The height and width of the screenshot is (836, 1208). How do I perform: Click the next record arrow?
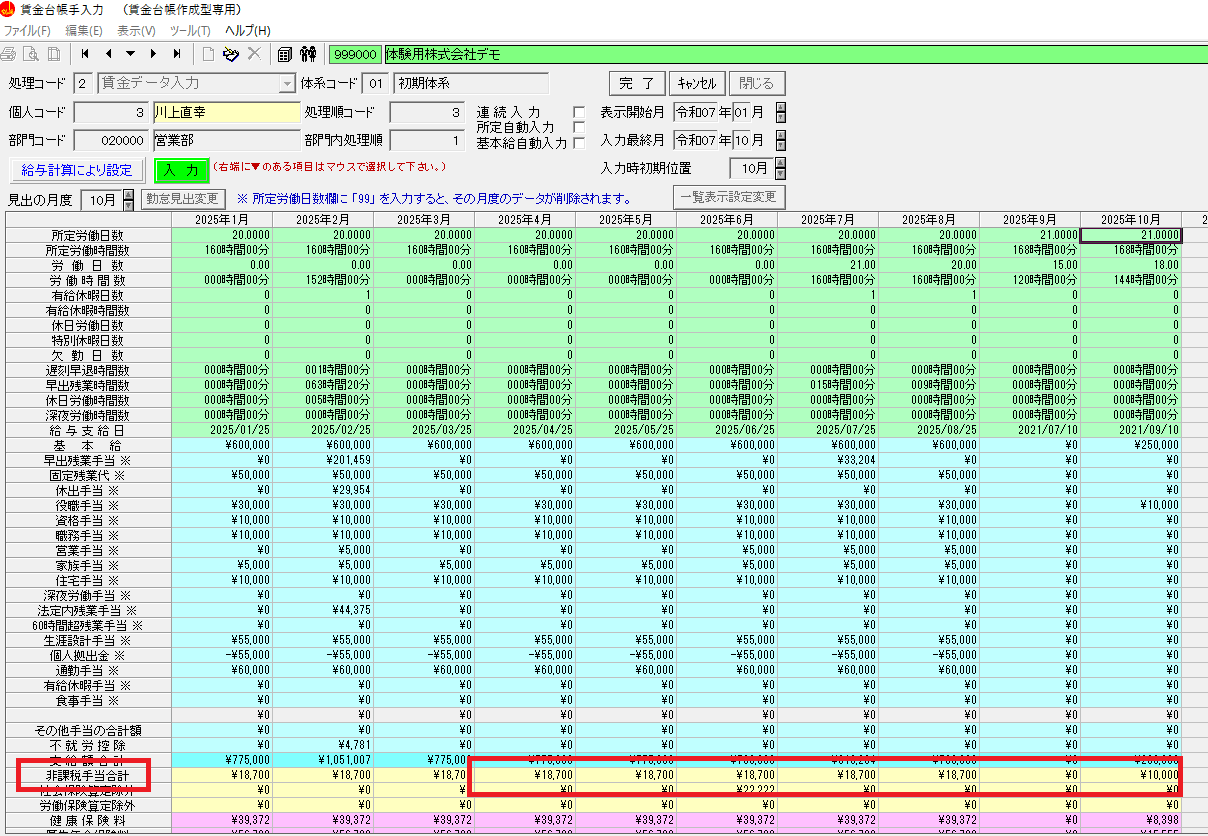[153, 54]
